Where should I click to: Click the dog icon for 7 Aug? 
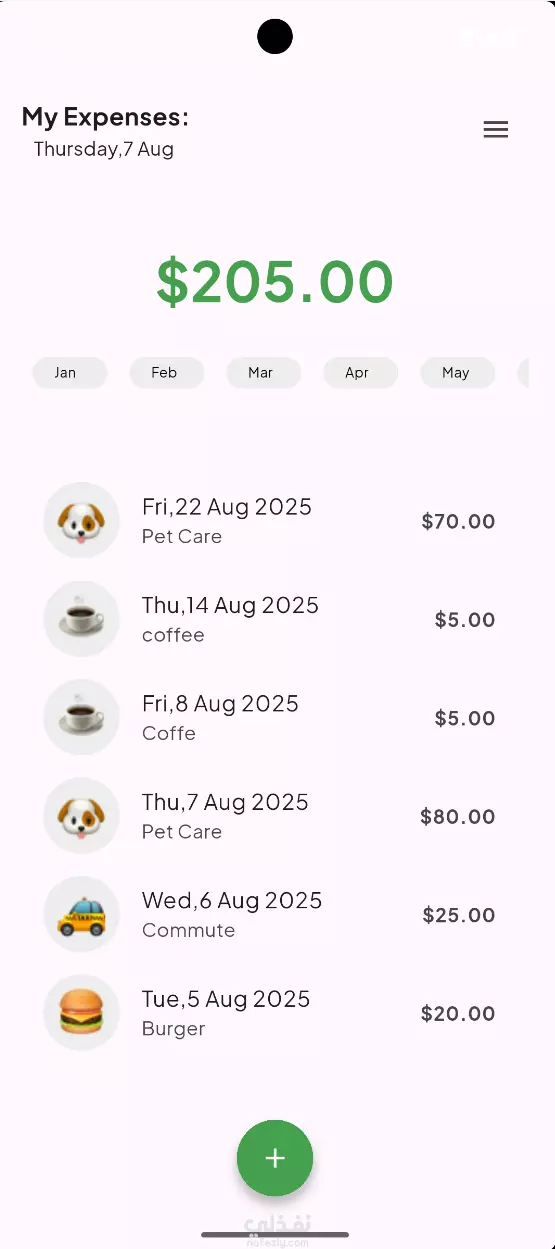point(81,816)
